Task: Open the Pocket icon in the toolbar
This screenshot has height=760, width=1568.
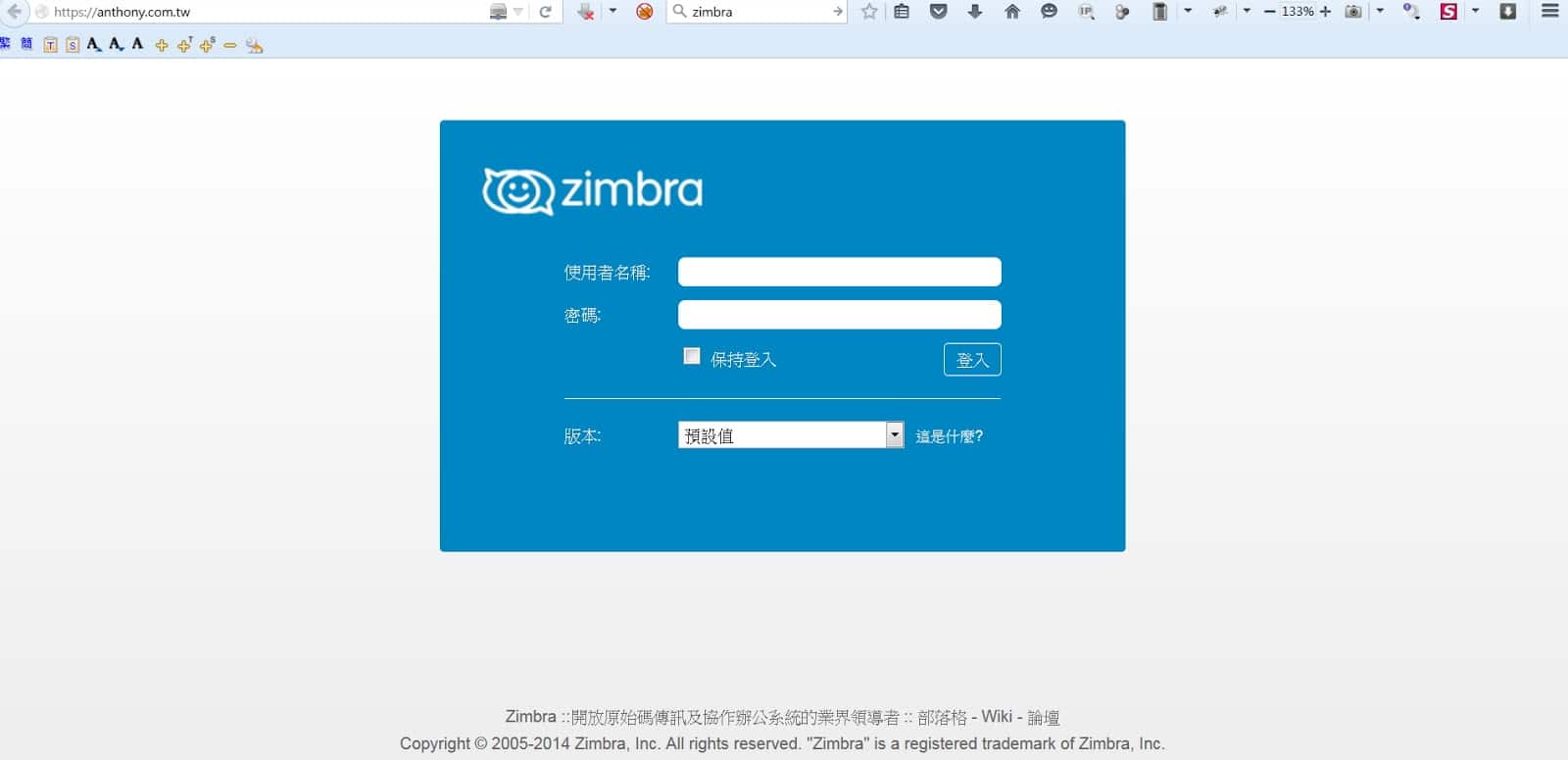Action: click(938, 12)
